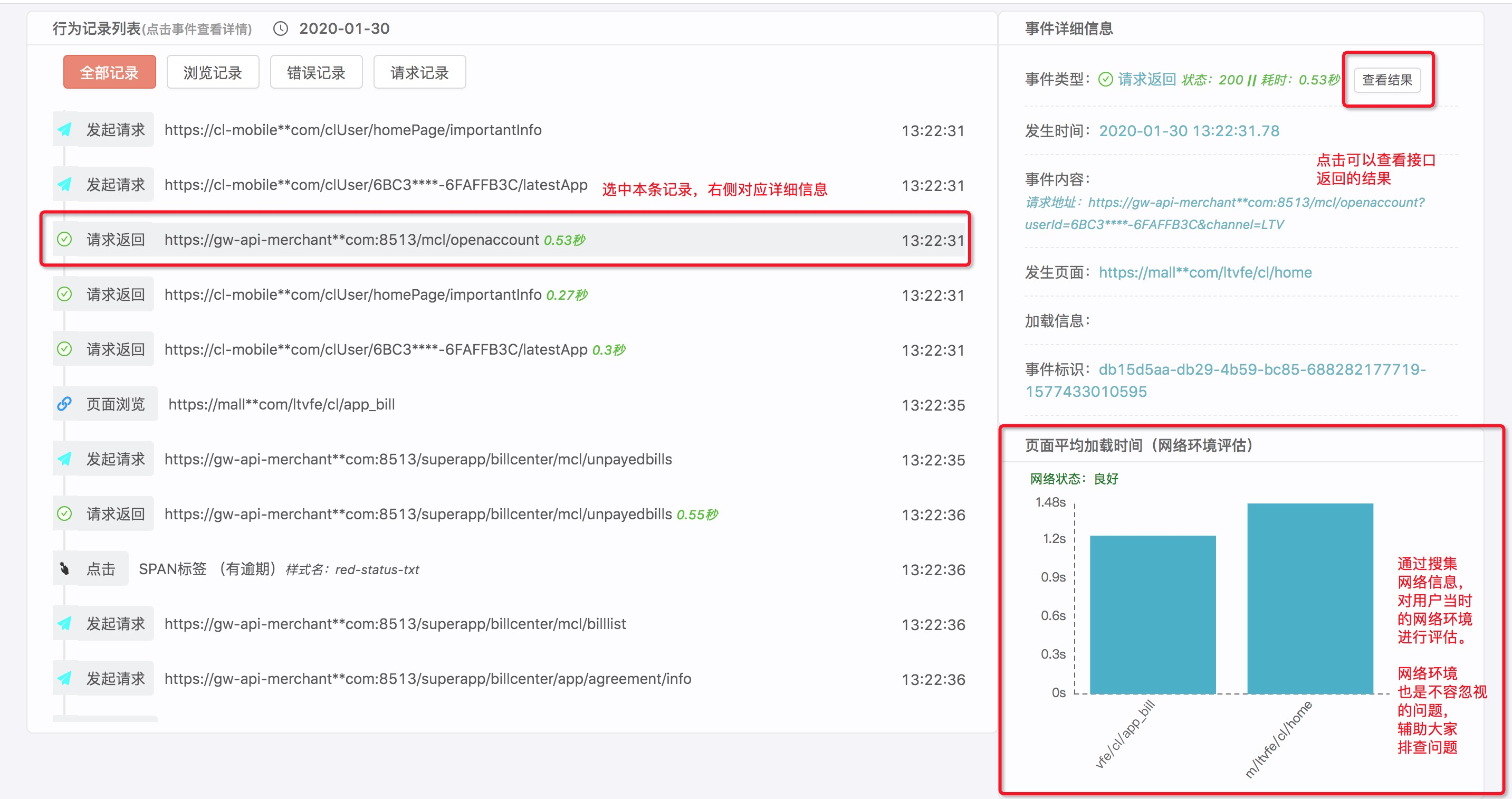Click green check icon in 事件类型 detail
The height and width of the screenshot is (799, 1512).
click(1105, 79)
